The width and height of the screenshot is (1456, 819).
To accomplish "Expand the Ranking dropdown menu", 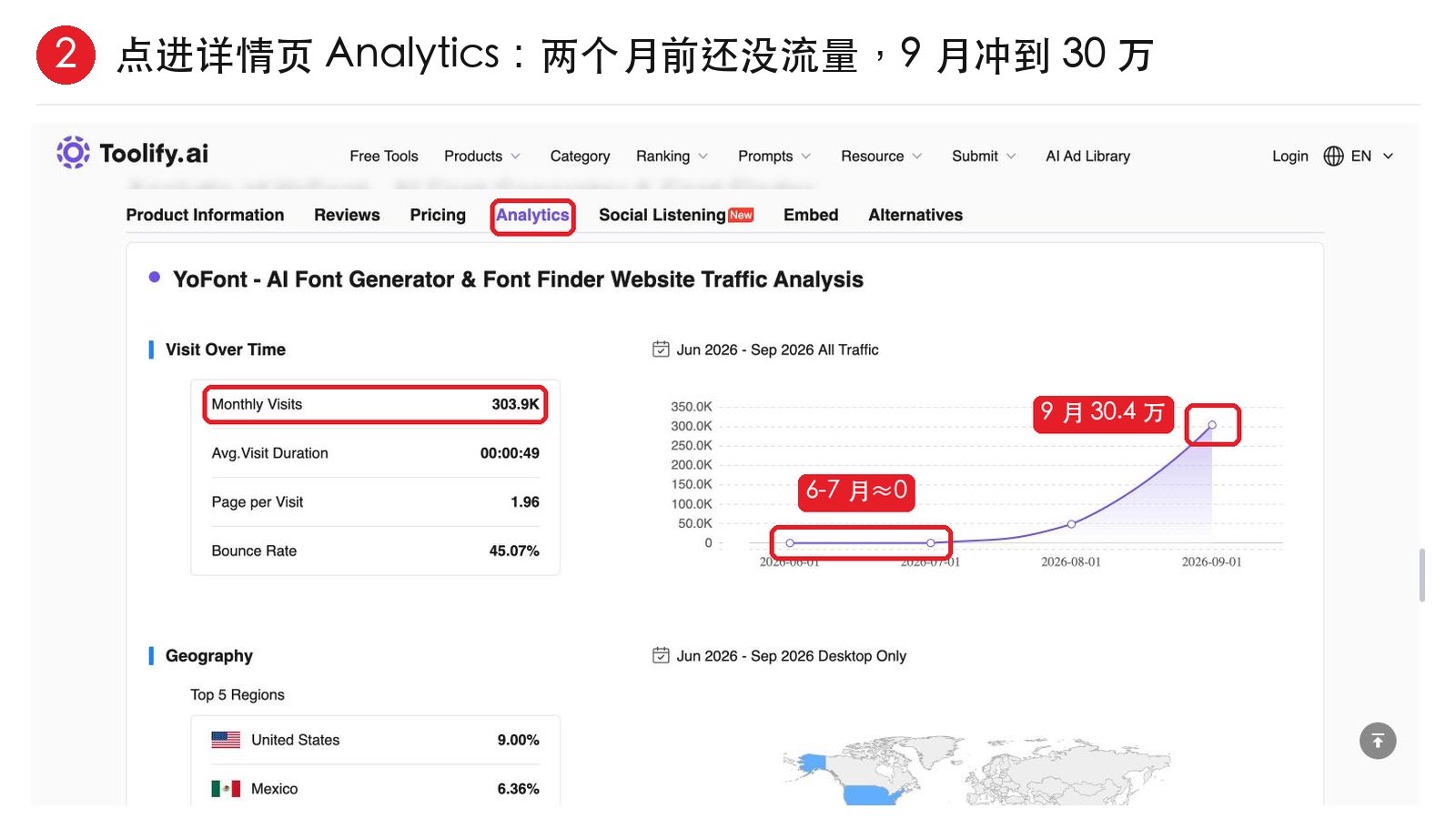I will (672, 157).
